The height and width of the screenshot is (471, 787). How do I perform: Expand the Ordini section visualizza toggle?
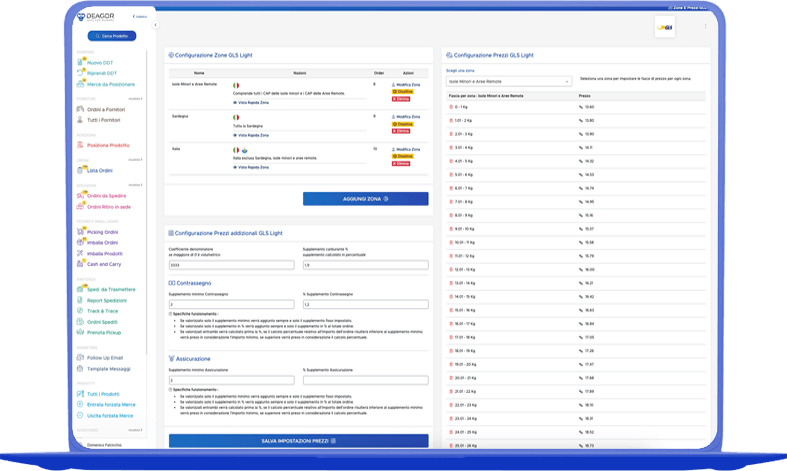coord(135,160)
